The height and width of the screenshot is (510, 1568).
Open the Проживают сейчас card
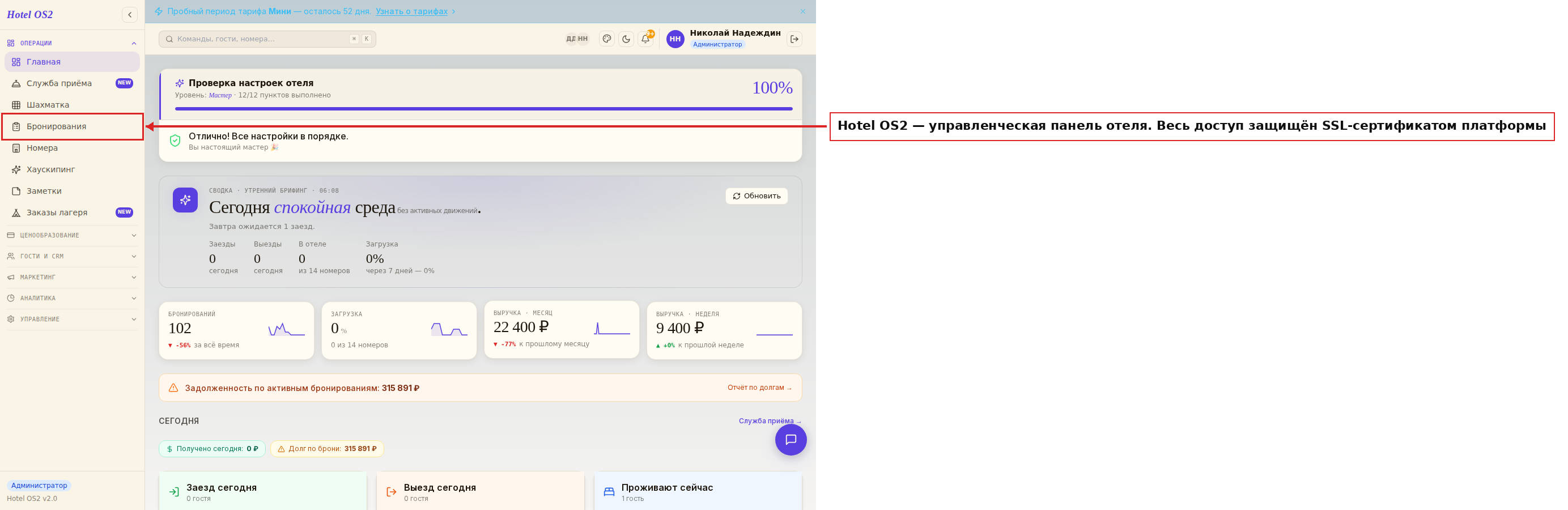click(698, 491)
